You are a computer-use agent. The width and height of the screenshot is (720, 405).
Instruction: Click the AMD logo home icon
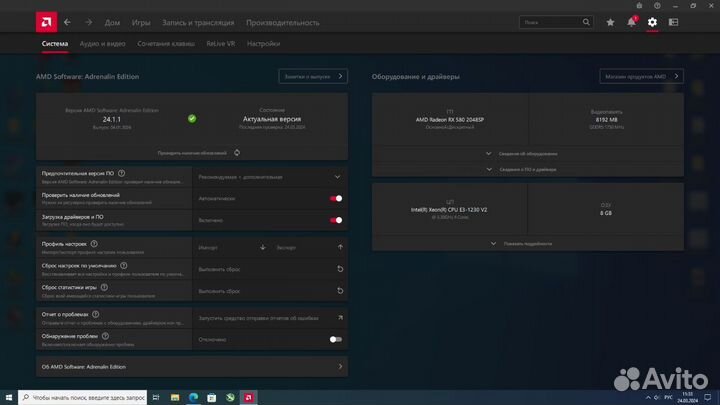(46, 22)
